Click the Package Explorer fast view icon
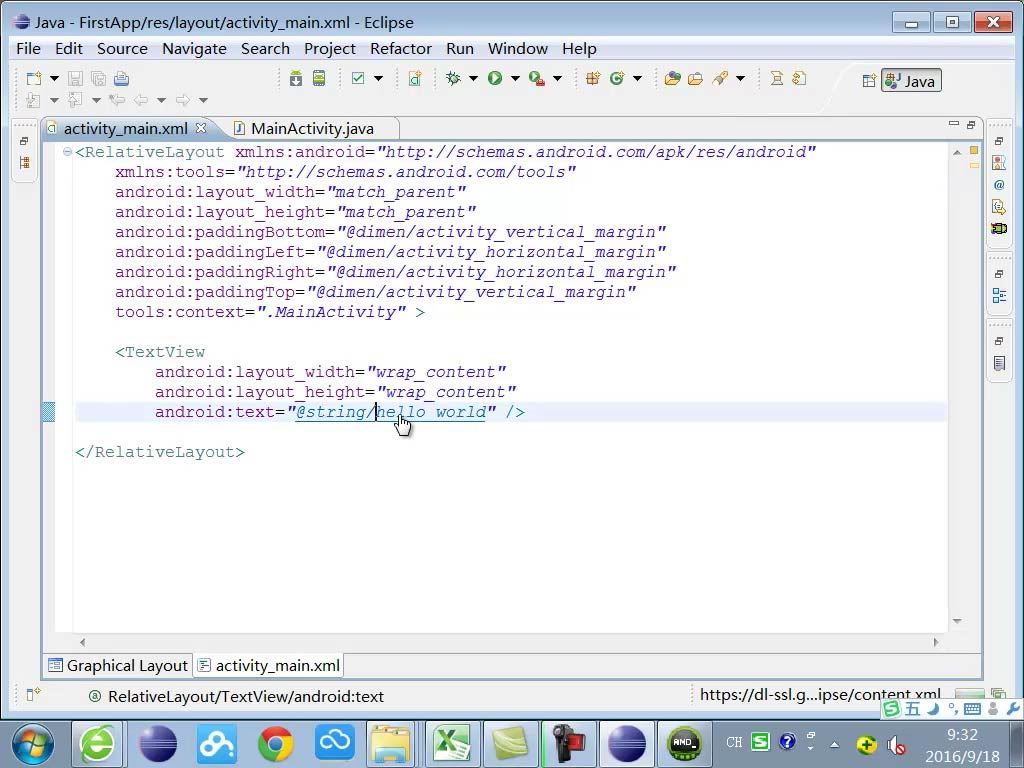This screenshot has height=768, width=1024. [25, 163]
